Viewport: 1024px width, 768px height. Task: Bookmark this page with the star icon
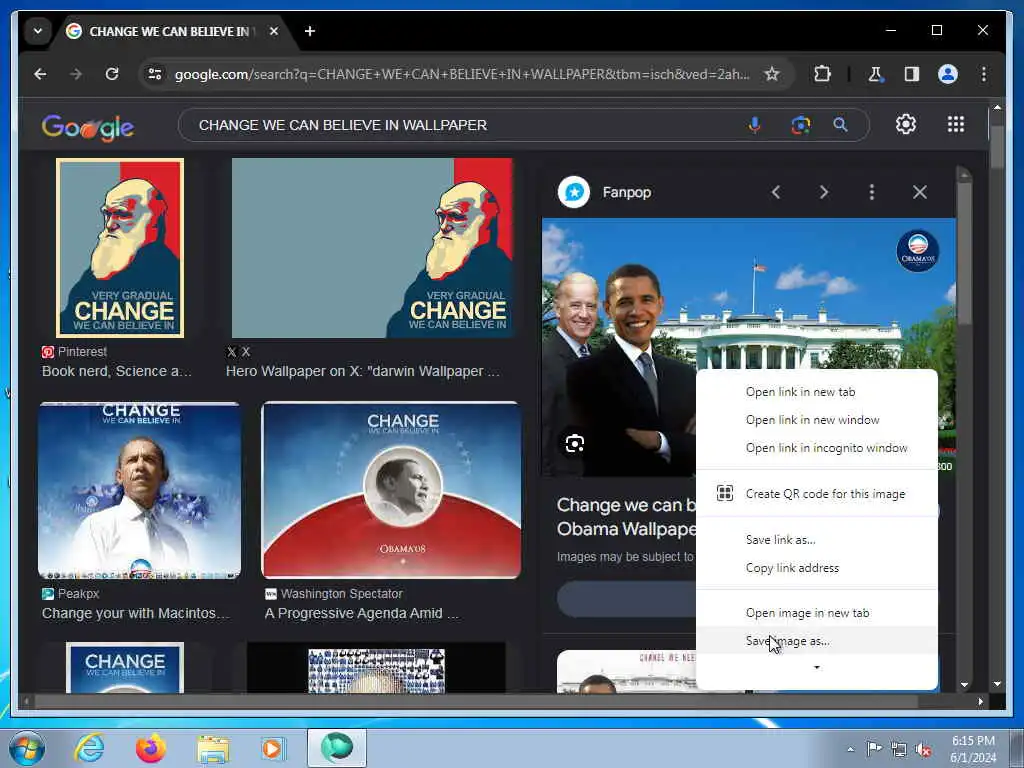point(772,74)
